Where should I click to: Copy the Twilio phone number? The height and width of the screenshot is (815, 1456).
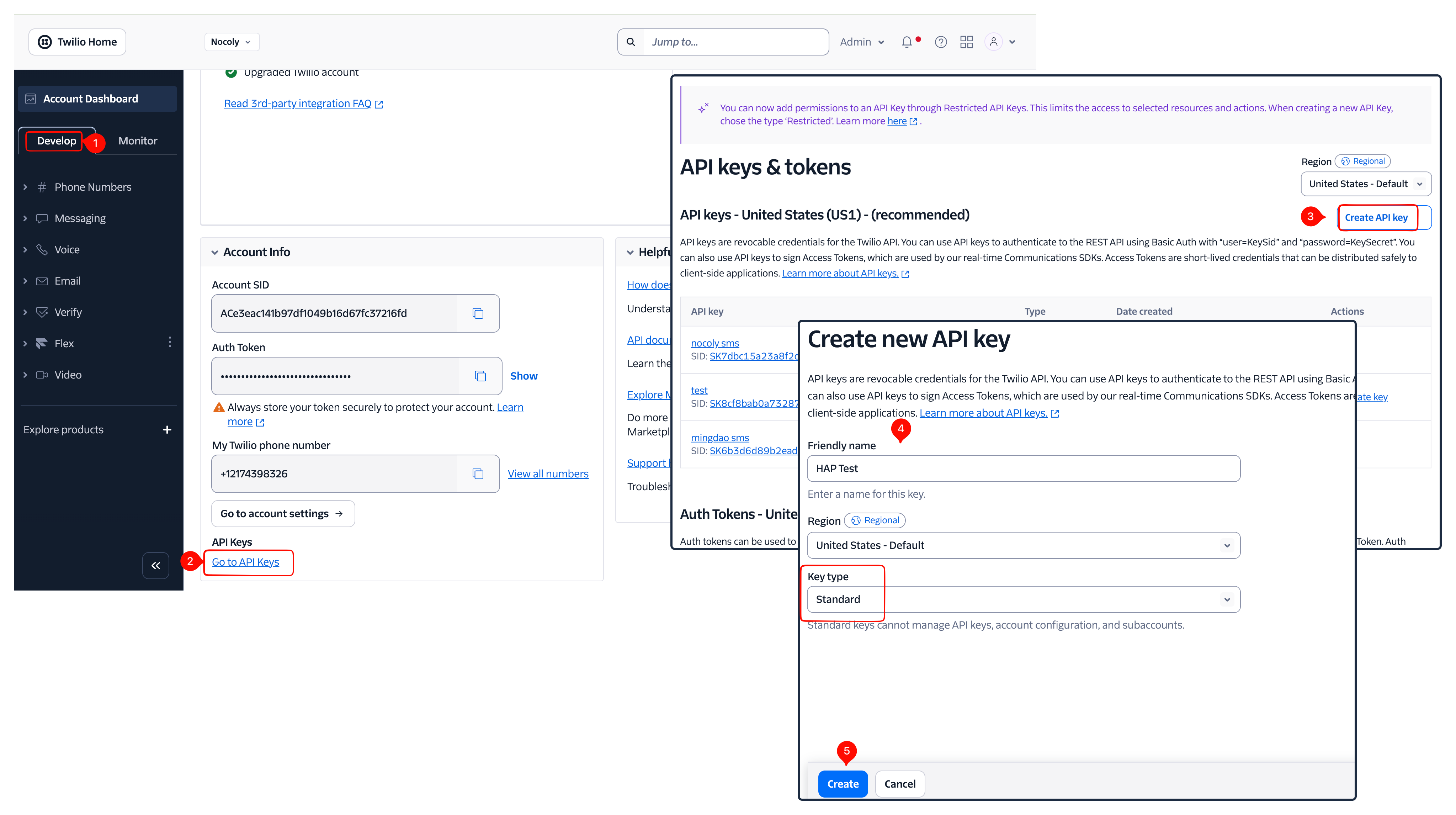pyautogui.click(x=478, y=473)
